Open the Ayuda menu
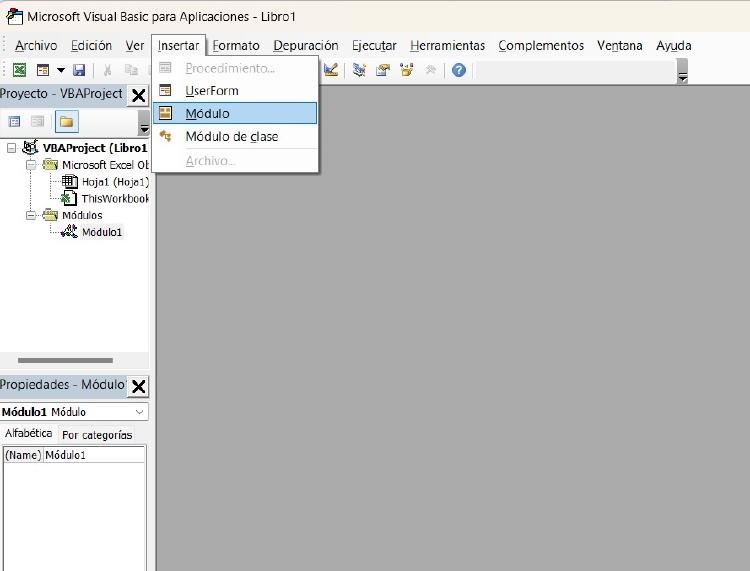Viewport: 750px width, 571px height. (x=673, y=45)
